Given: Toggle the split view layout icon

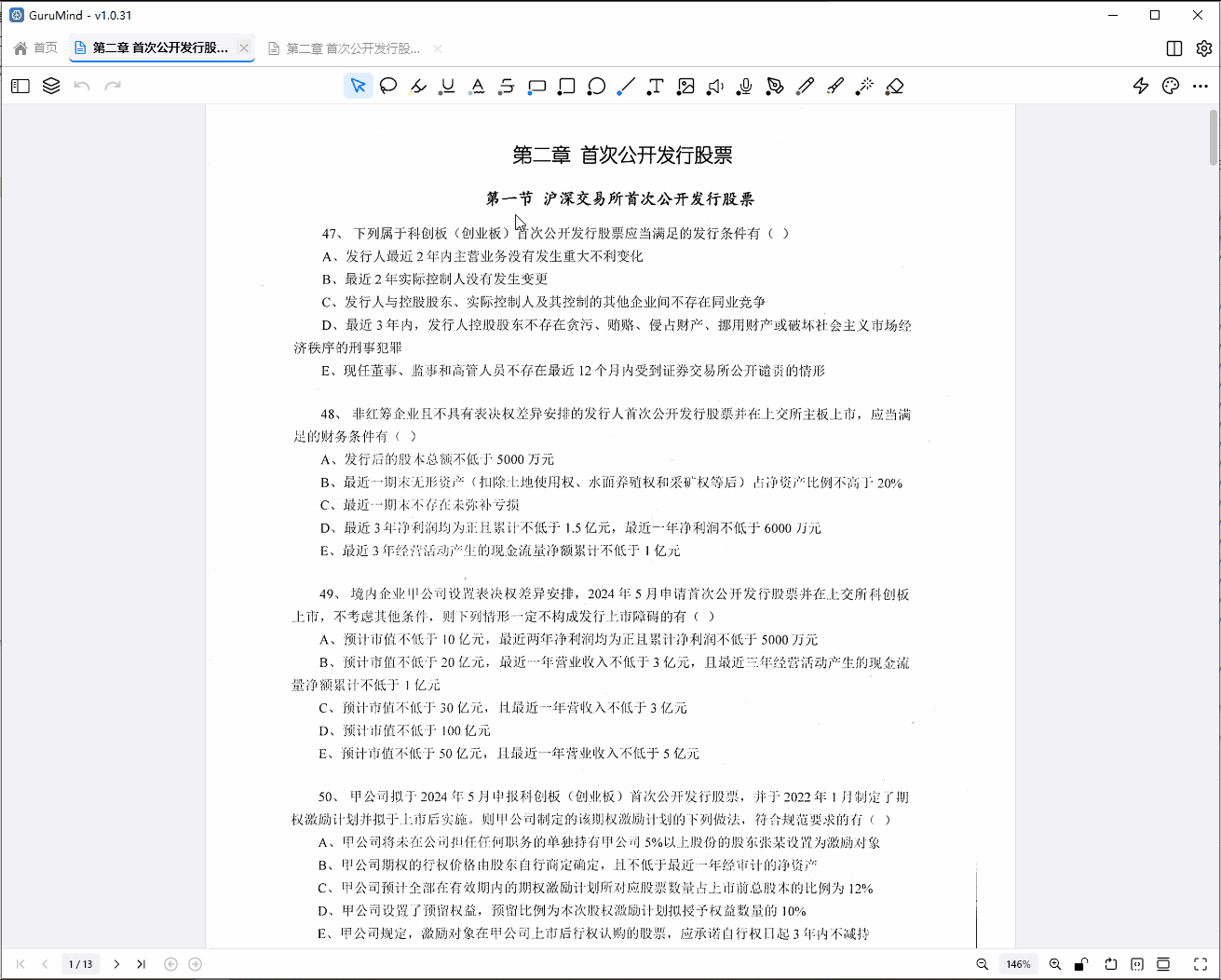Looking at the screenshot, I should coord(1174,48).
